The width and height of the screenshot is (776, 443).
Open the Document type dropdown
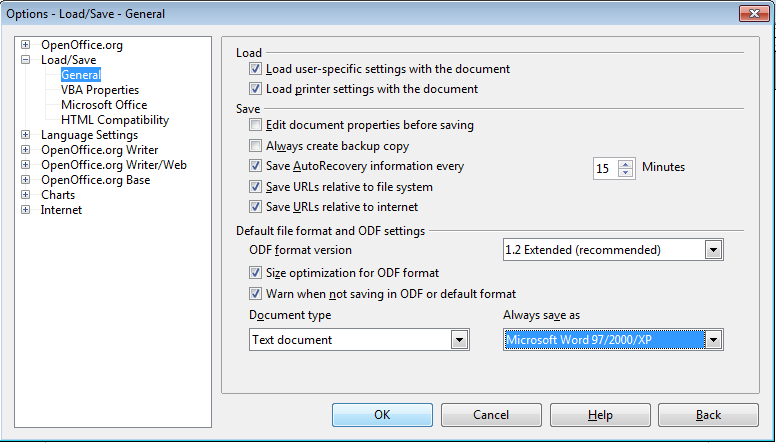459,340
